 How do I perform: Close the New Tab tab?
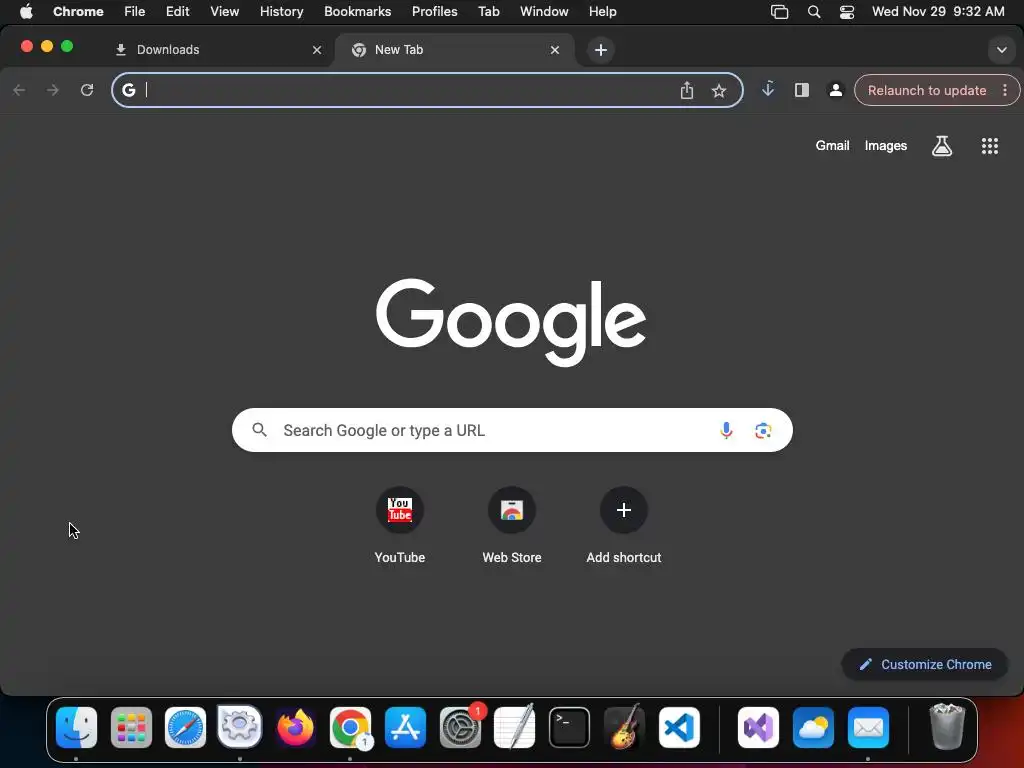tap(554, 50)
